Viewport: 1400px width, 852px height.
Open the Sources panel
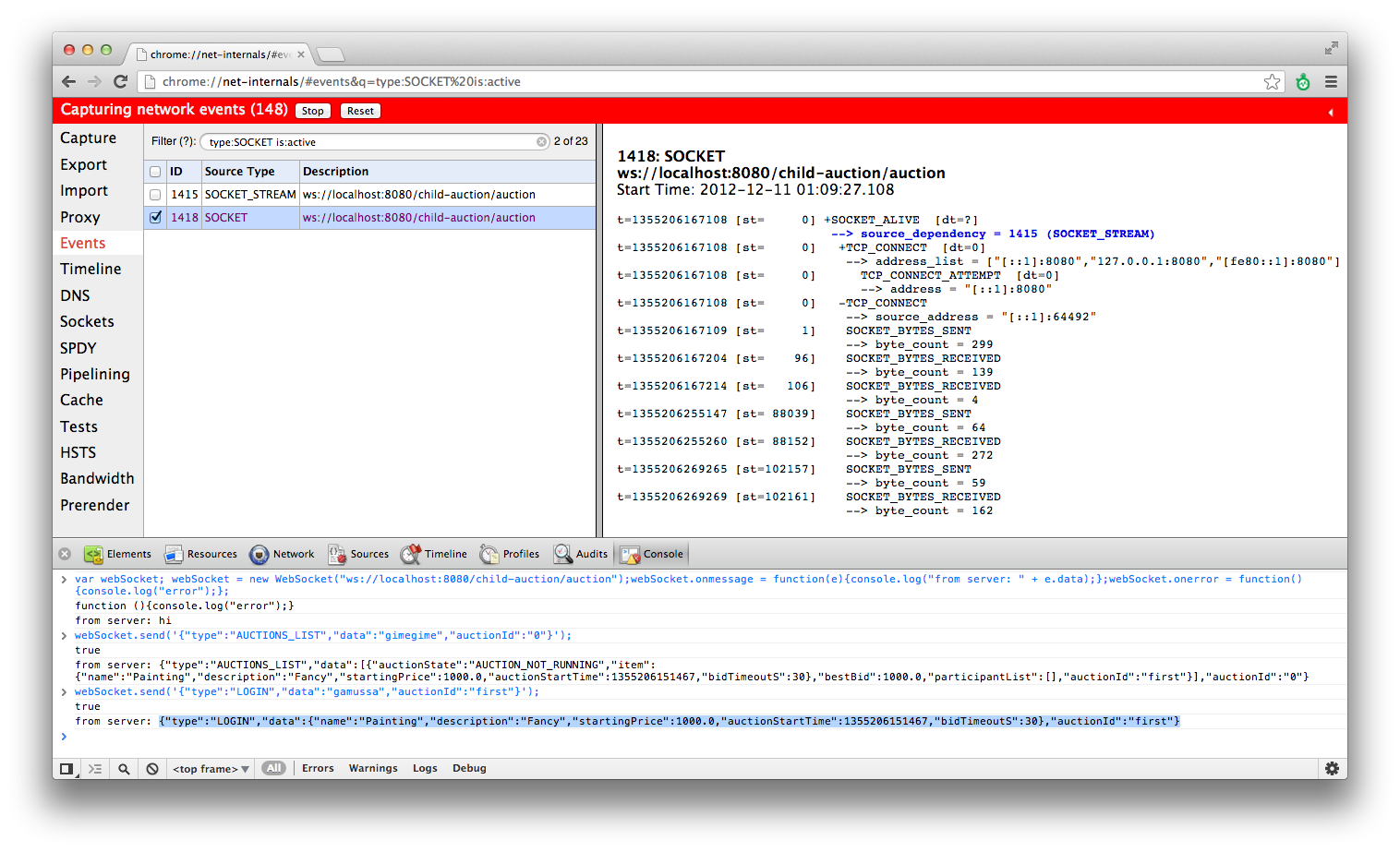tap(358, 554)
